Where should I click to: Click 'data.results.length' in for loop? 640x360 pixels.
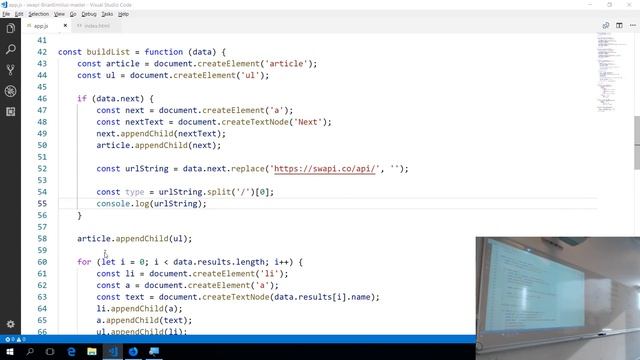point(219,262)
